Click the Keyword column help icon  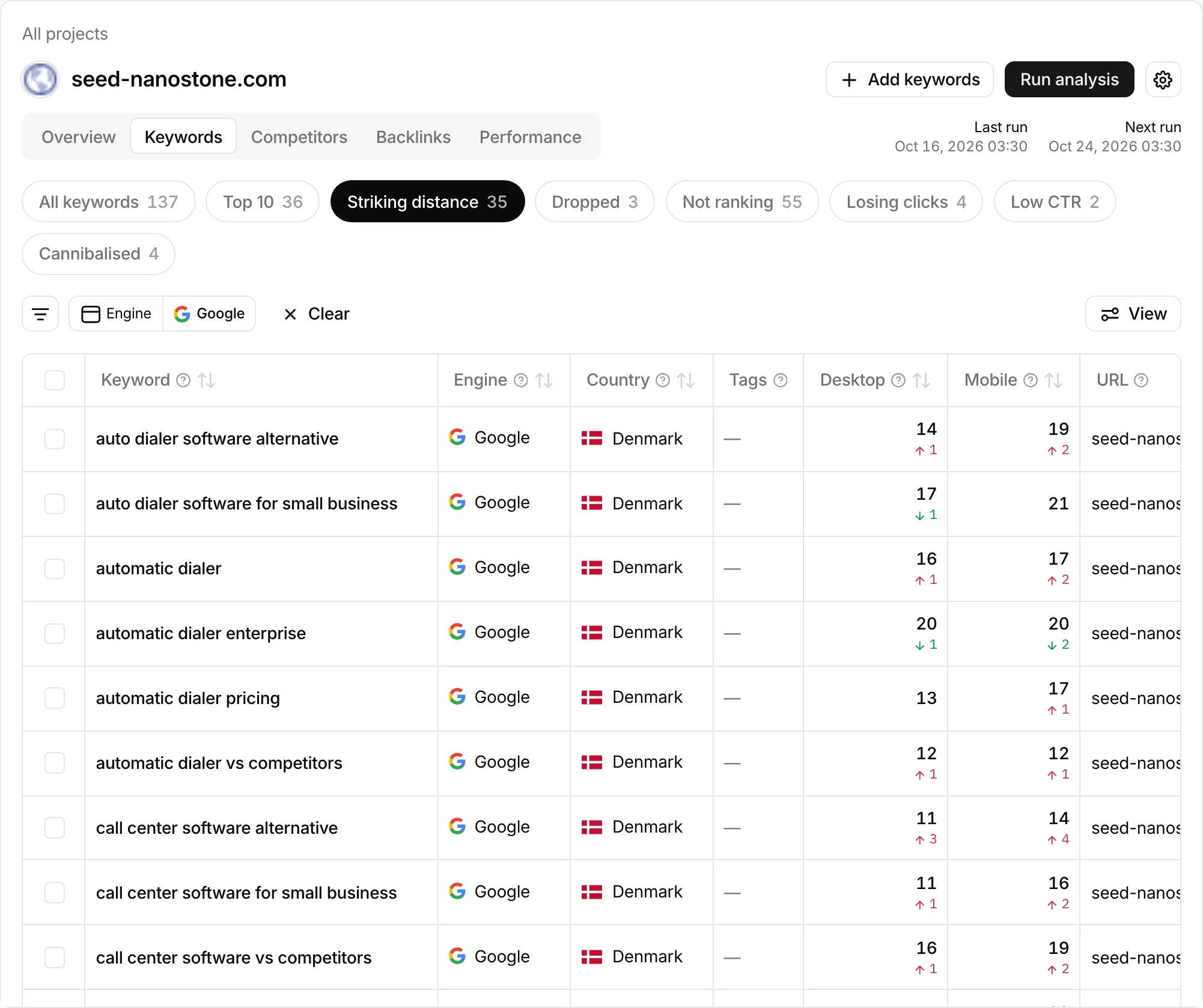point(183,380)
